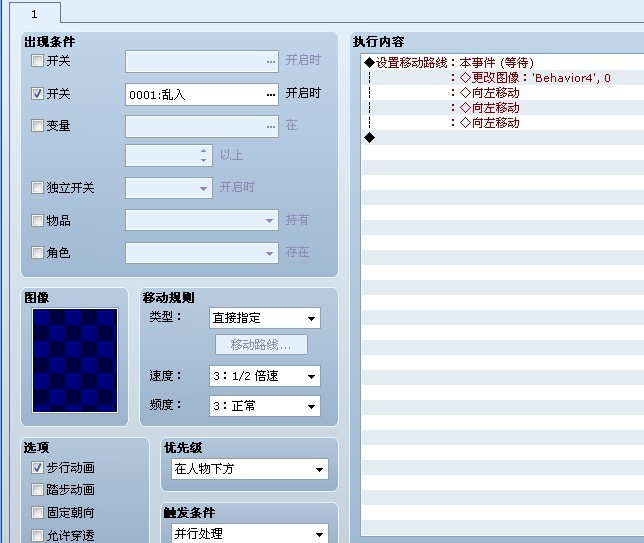
Task: Open the 角色 dropdown
Action: click(202, 253)
